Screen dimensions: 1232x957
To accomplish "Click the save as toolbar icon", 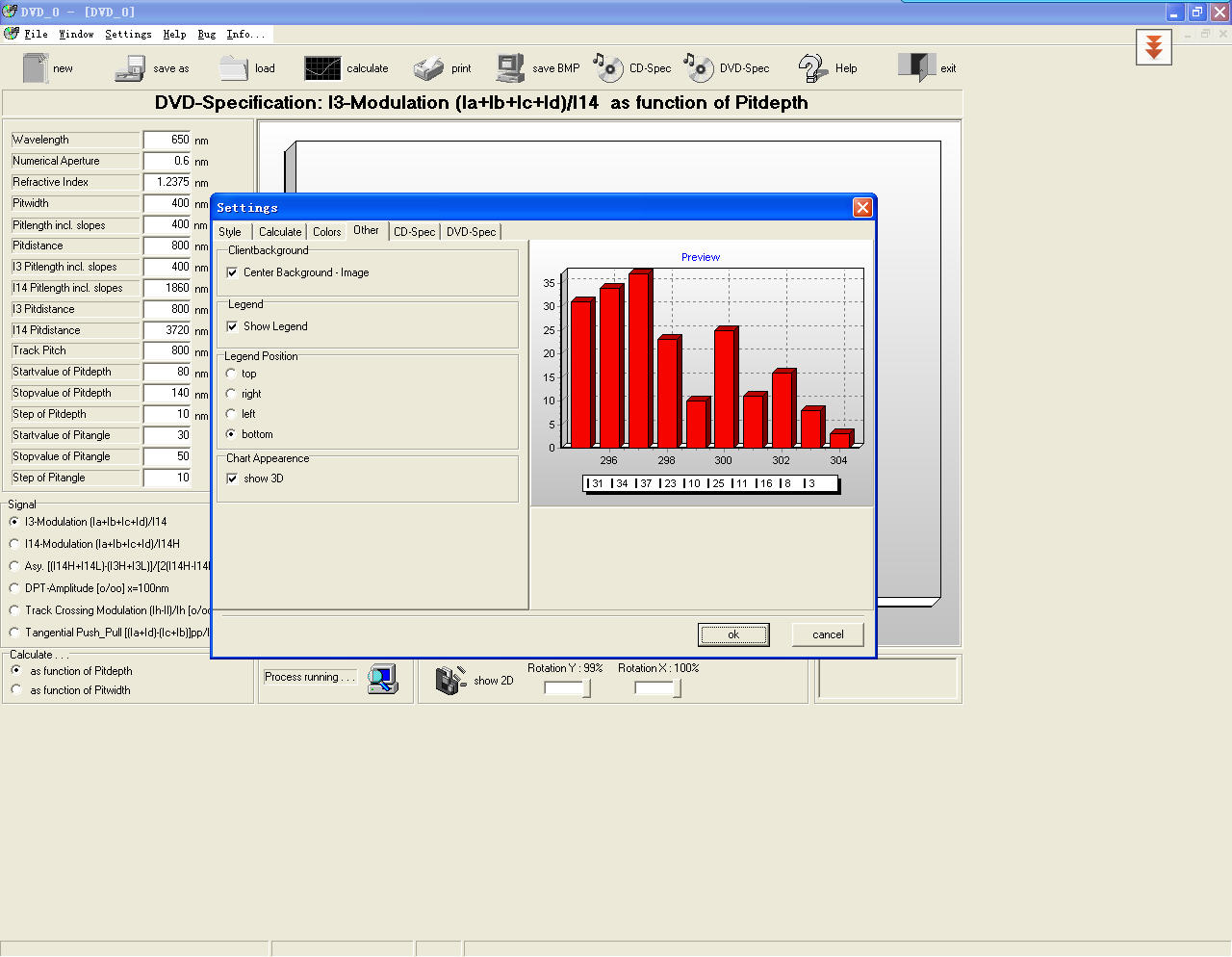I will pyautogui.click(x=129, y=68).
